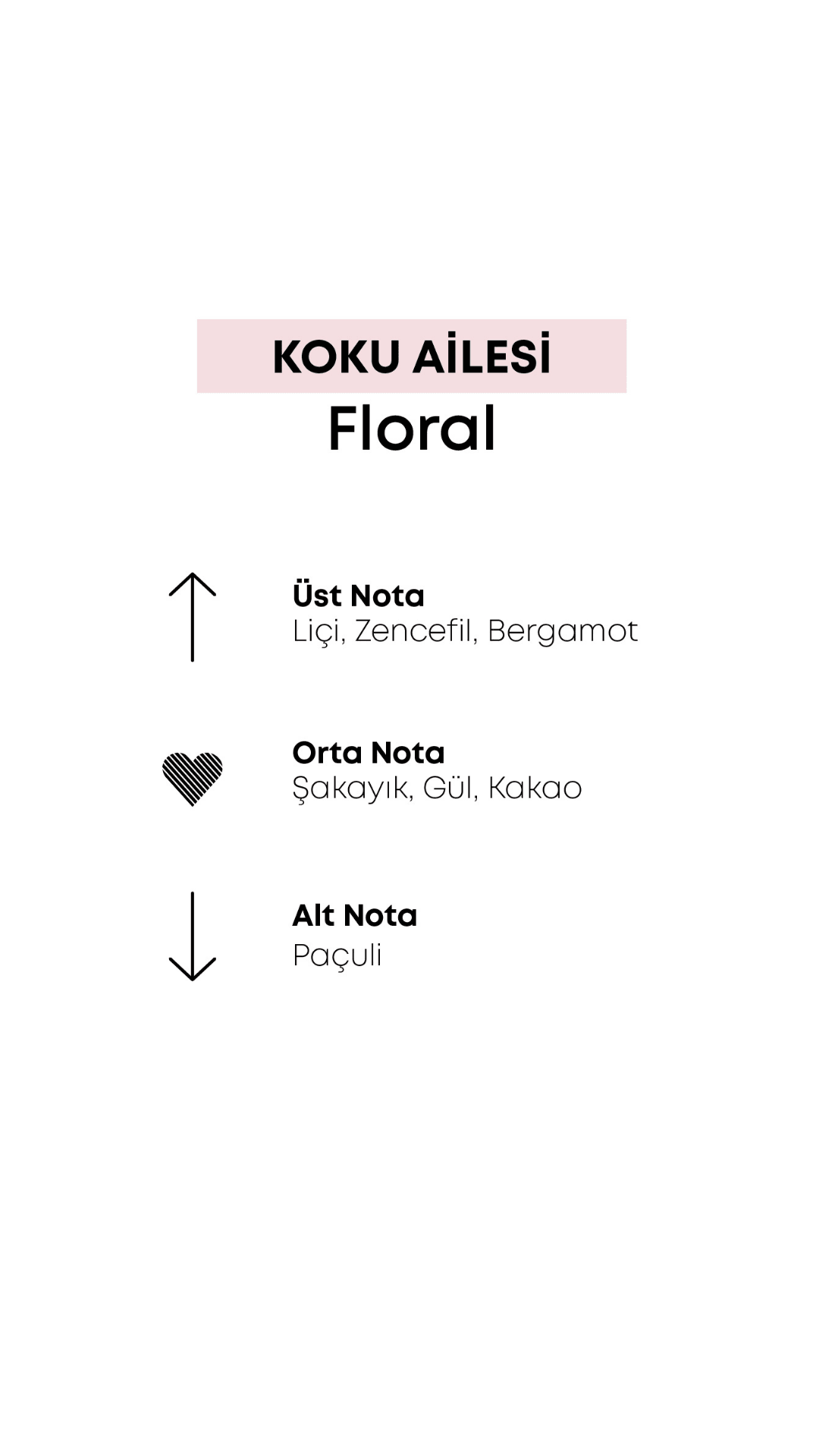Click the word Üst in top heading
The image size is (819, 1456).
[317, 595]
